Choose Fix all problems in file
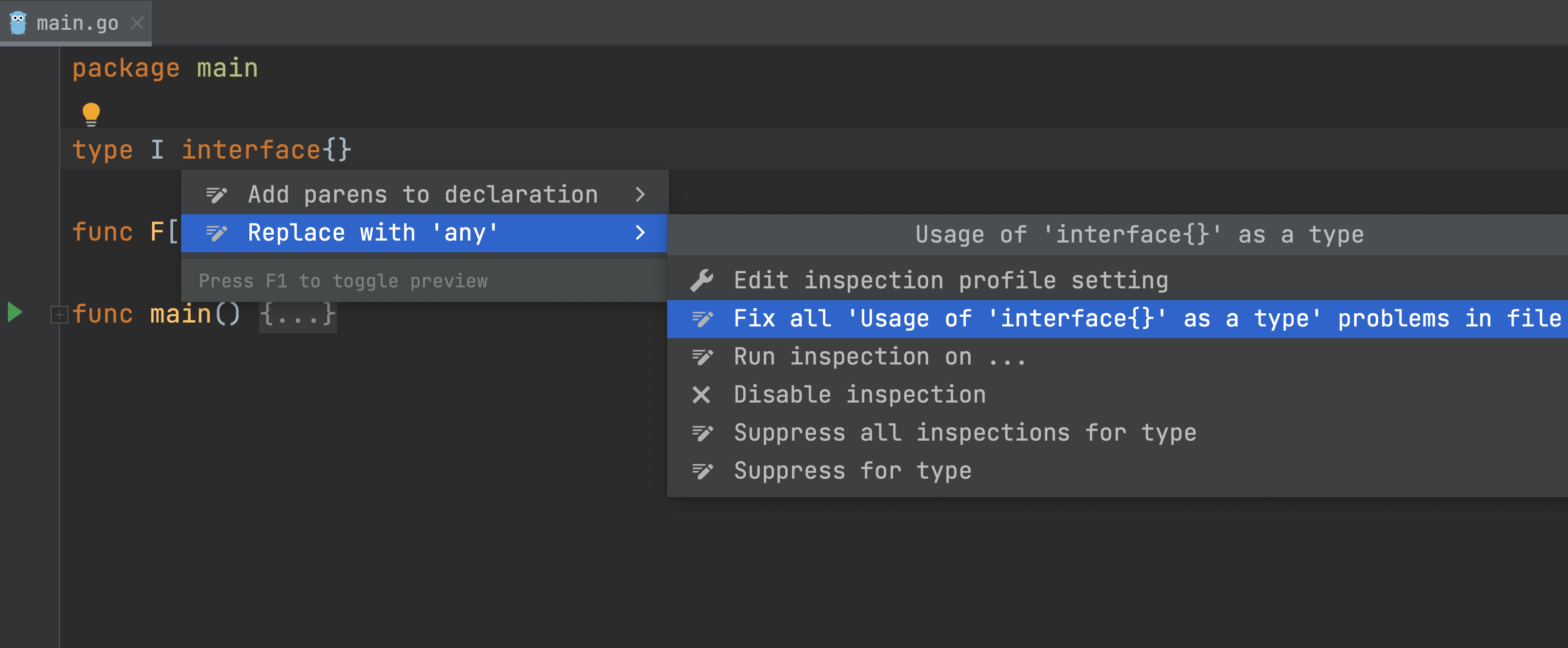 pos(1147,319)
